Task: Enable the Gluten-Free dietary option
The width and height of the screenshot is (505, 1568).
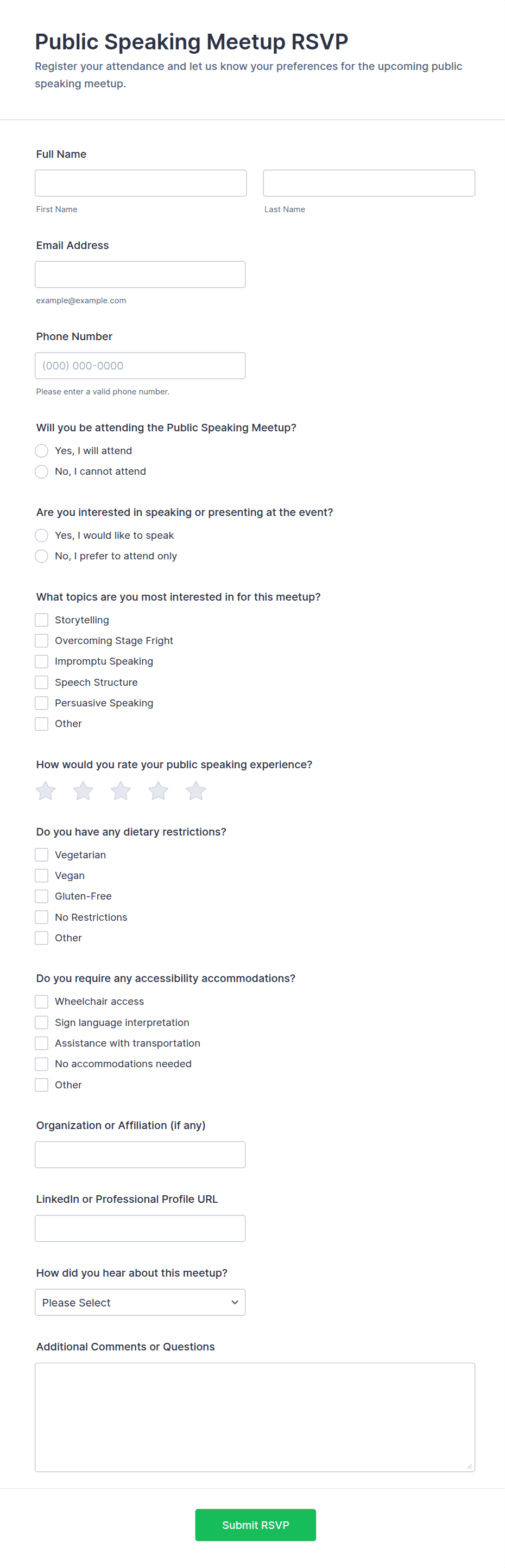Action: [41, 896]
